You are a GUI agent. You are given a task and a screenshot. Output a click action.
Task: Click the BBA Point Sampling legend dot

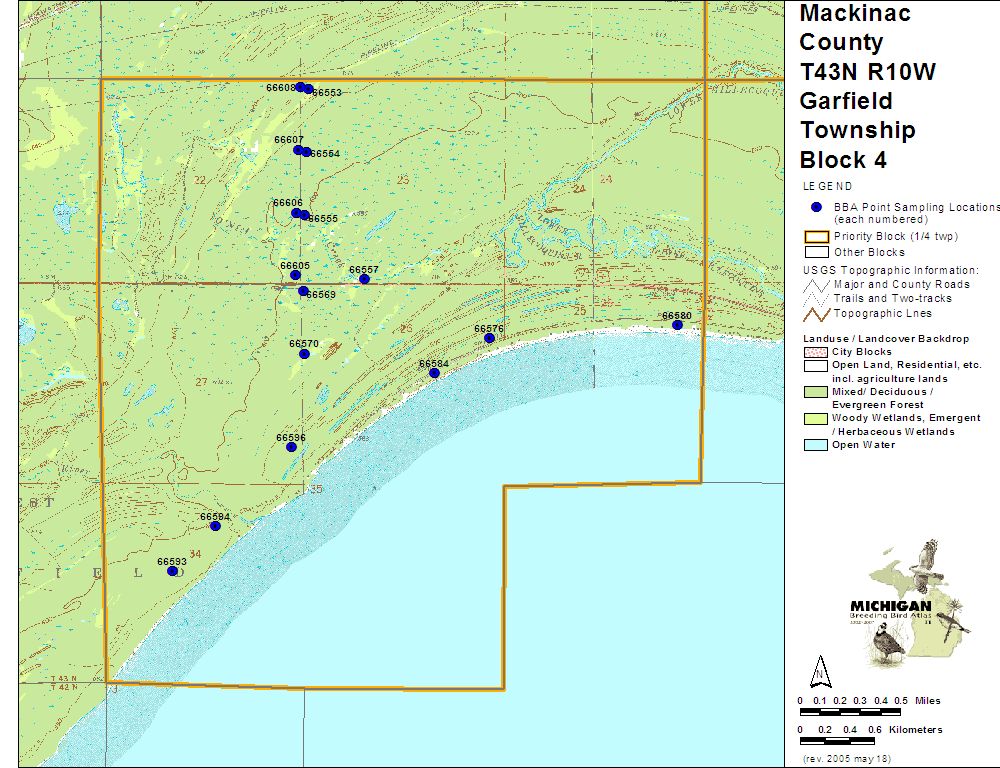tap(816, 207)
